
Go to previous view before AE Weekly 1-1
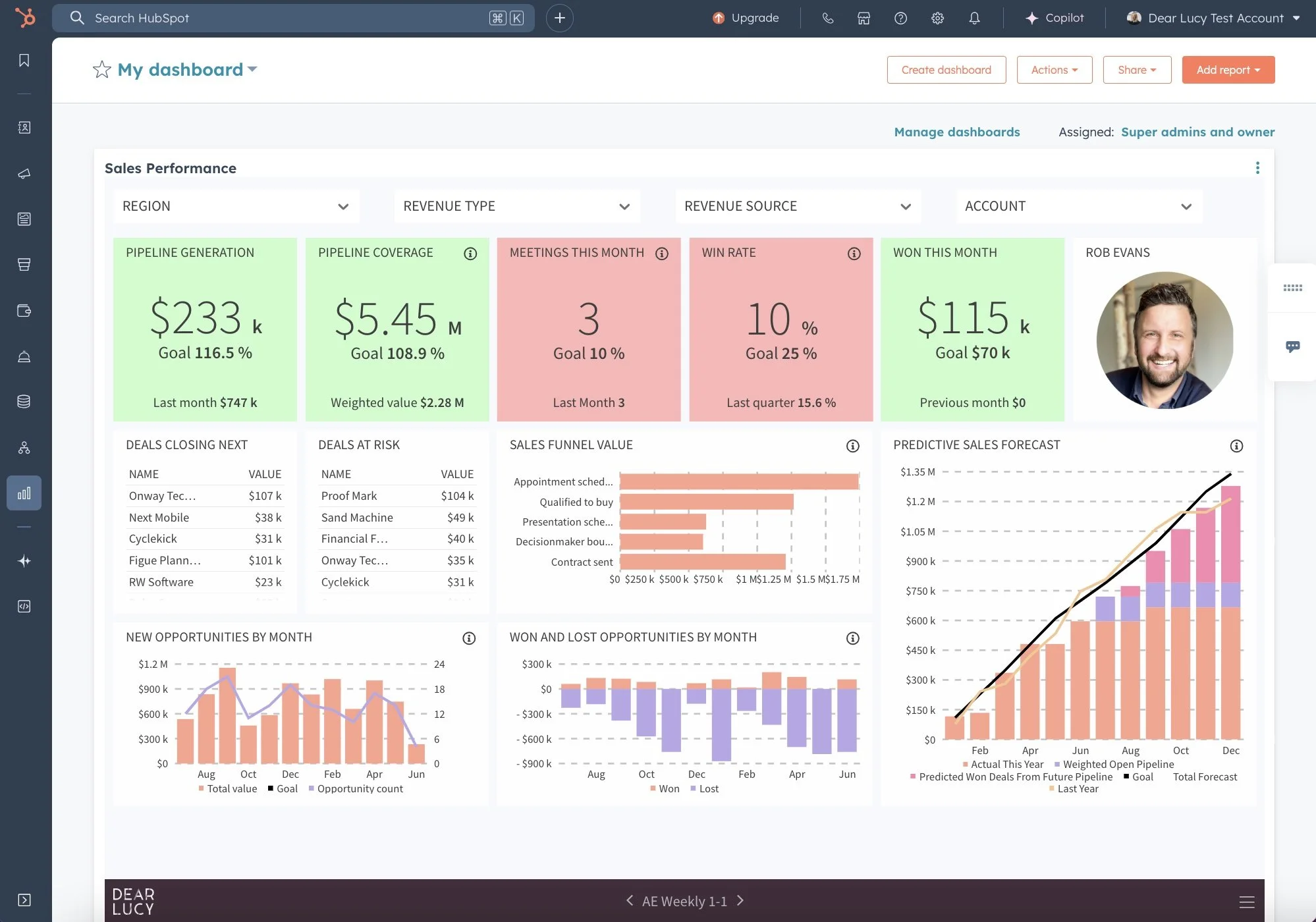[630, 900]
